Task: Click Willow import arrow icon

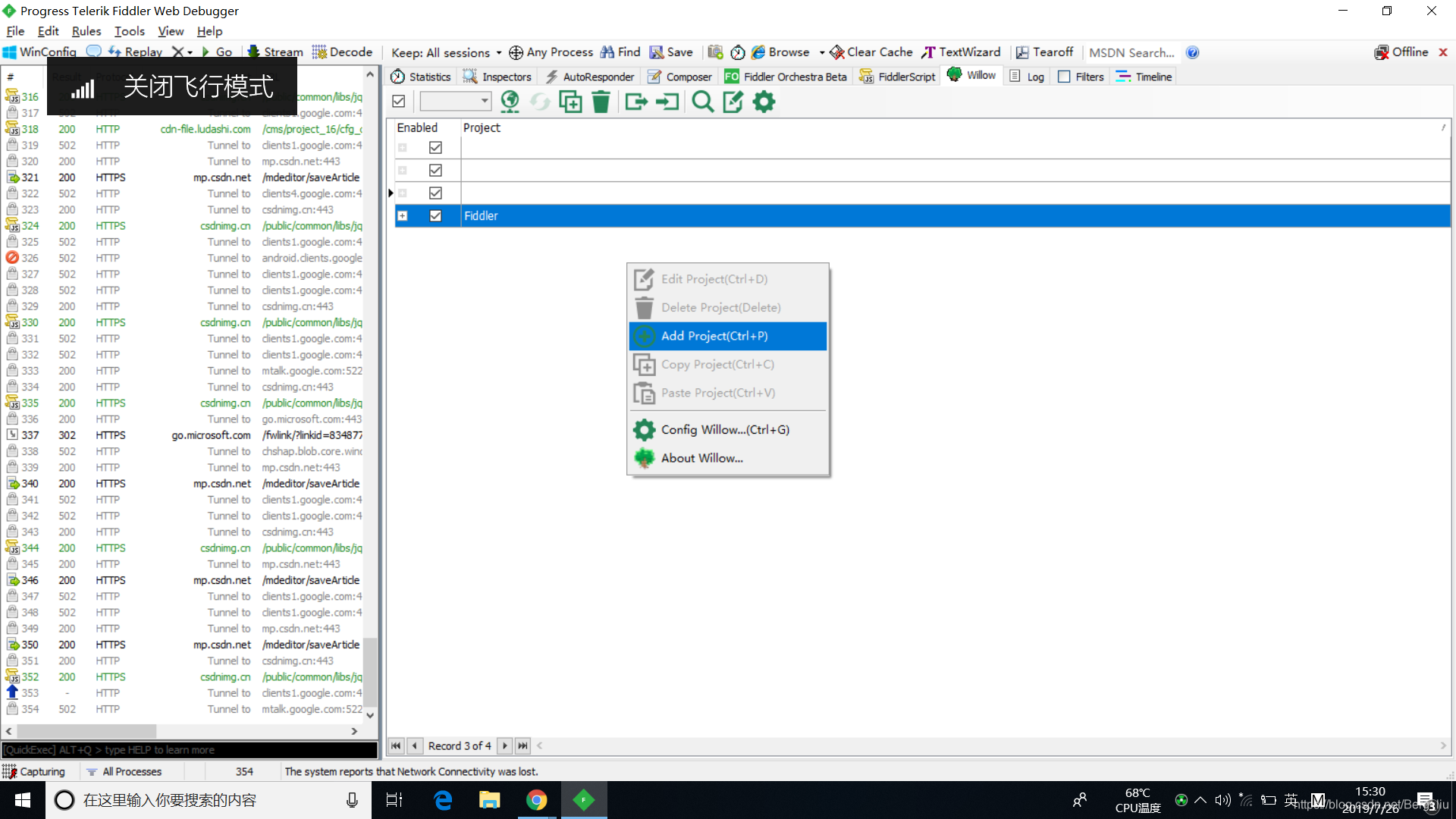Action: (667, 102)
